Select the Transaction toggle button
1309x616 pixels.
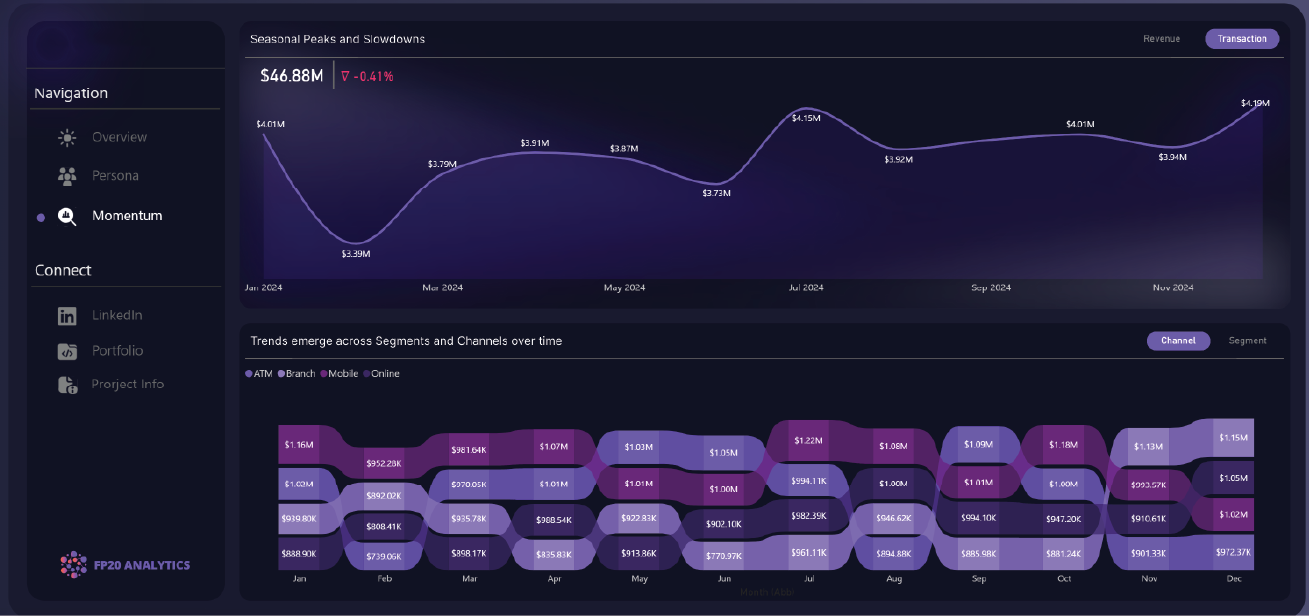pos(1242,39)
